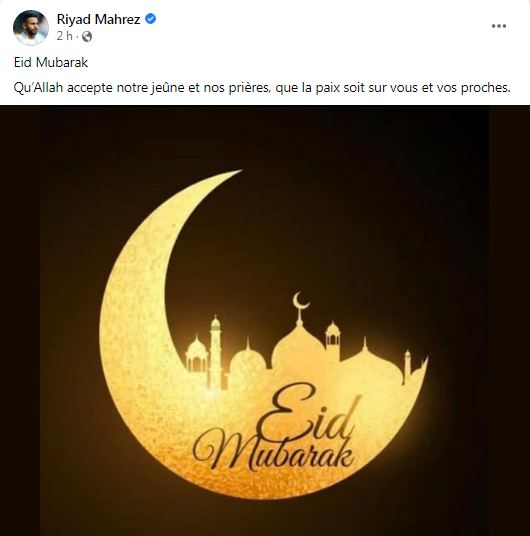Image resolution: width=530 pixels, height=536 pixels.
Task: Click the Eid Mubarak caption text
Action: click(x=51, y=62)
